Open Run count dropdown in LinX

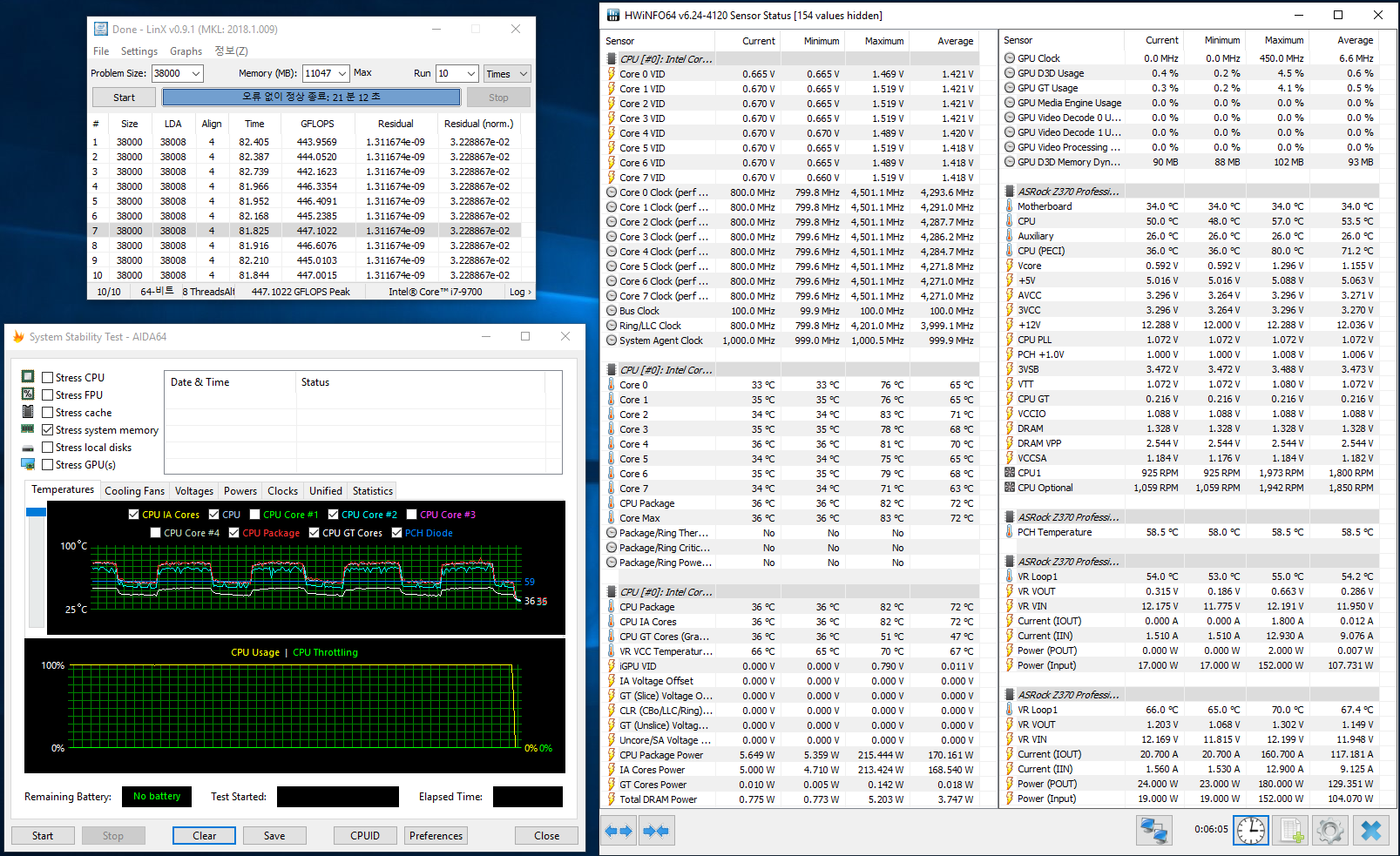tap(471, 74)
